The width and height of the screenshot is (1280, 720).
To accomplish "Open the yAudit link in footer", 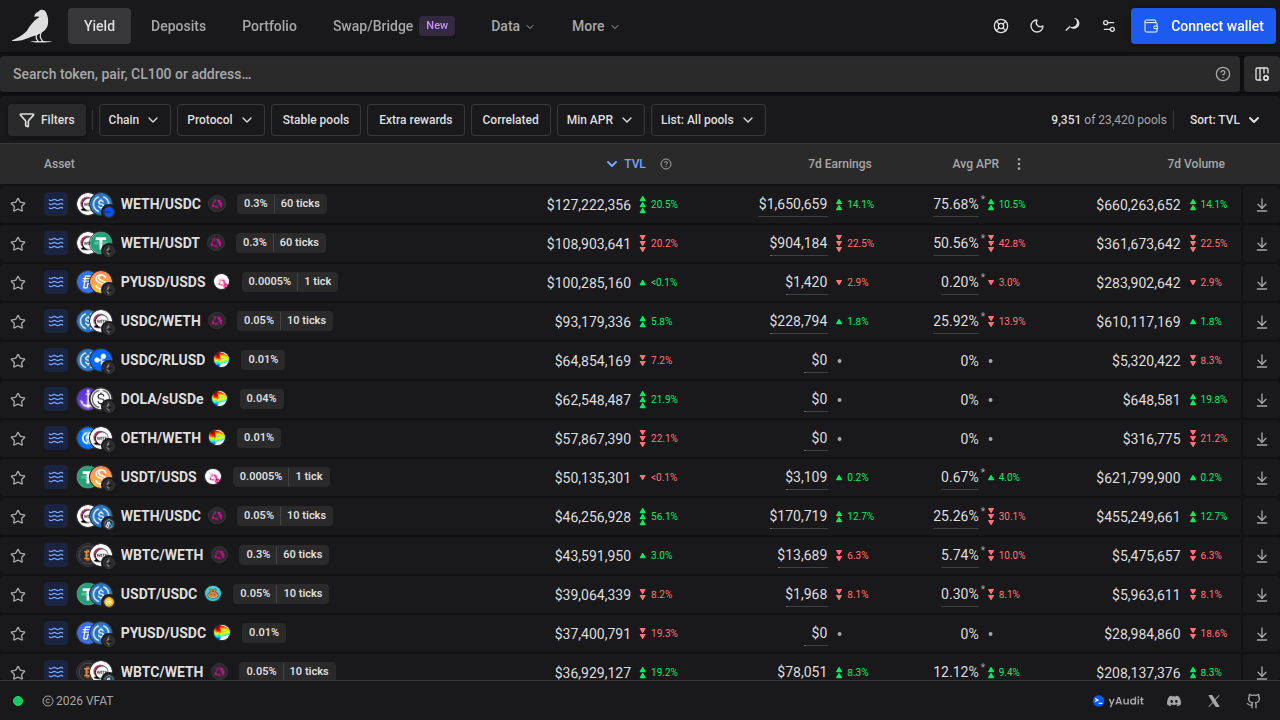I will click(x=1118, y=701).
